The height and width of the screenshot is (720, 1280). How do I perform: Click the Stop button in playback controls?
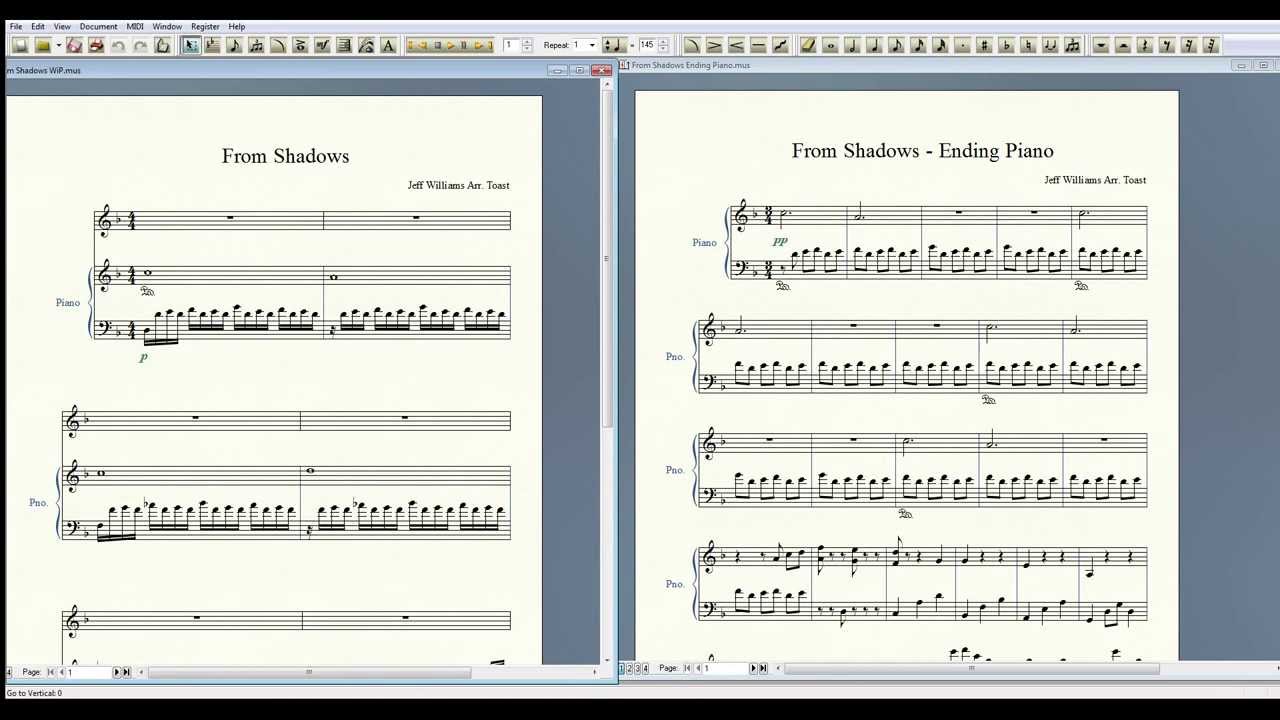tap(437, 45)
